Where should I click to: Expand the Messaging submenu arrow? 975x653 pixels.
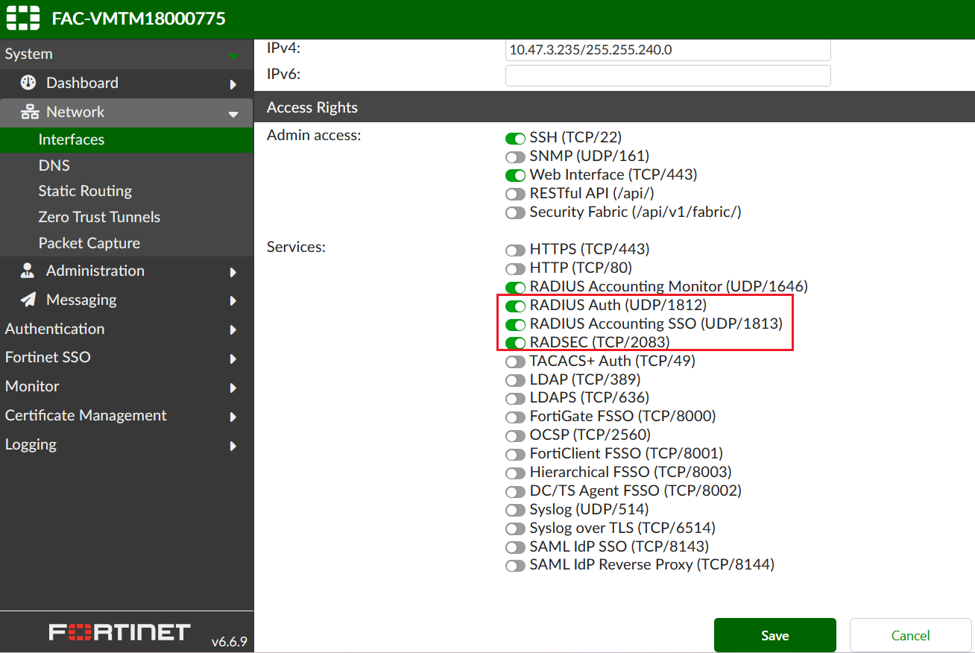click(x=233, y=301)
